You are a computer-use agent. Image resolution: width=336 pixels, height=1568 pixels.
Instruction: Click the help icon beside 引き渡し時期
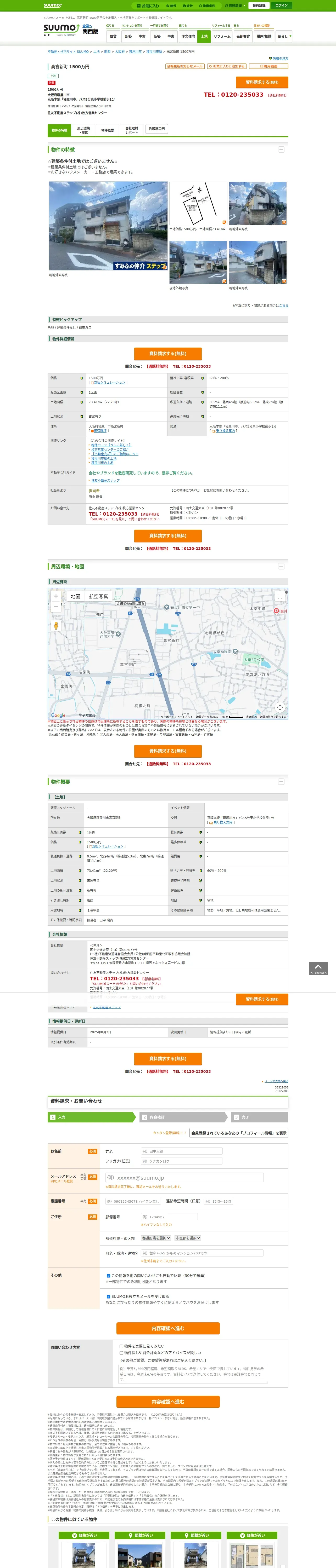pyautogui.click(x=80, y=900)
